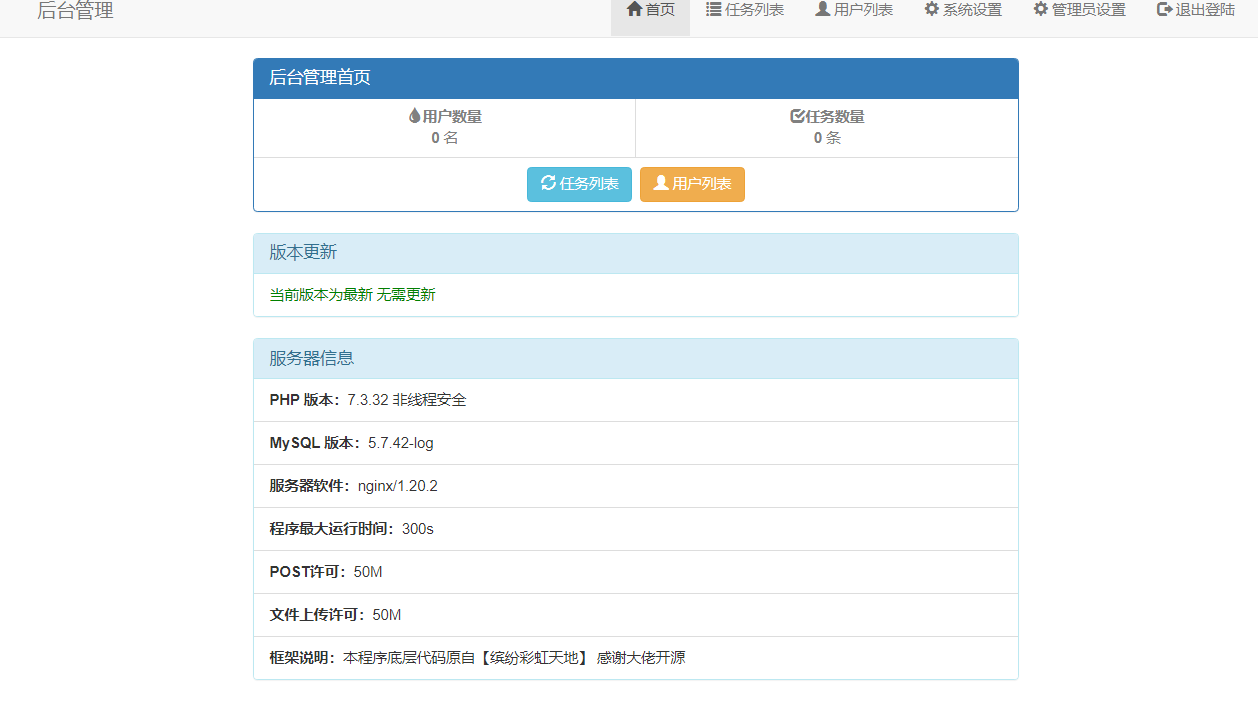Click the list icon beside 任务列表
Image resolution: width=1258 pixels, height=704 pixels.
click(714, 9)
